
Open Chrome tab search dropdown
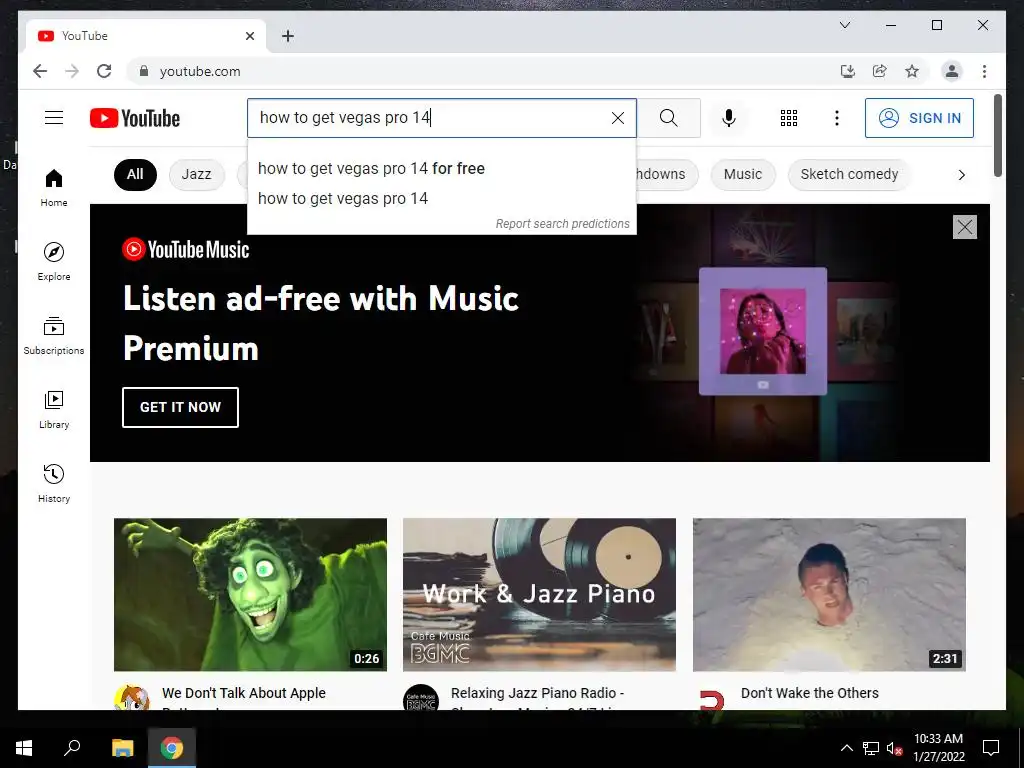tap(844, 25)
